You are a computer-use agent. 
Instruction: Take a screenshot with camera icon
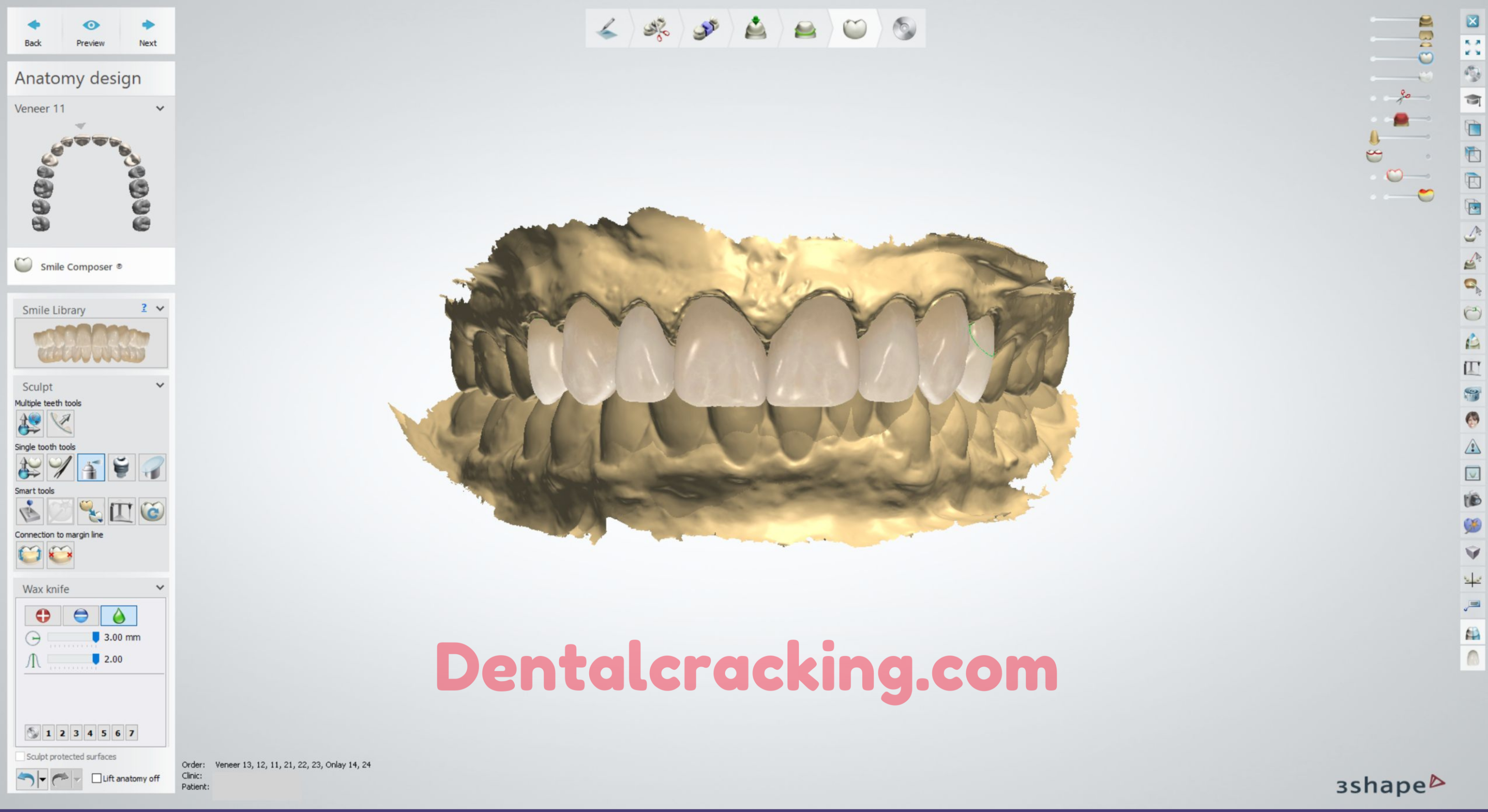tap(1472, 500)
